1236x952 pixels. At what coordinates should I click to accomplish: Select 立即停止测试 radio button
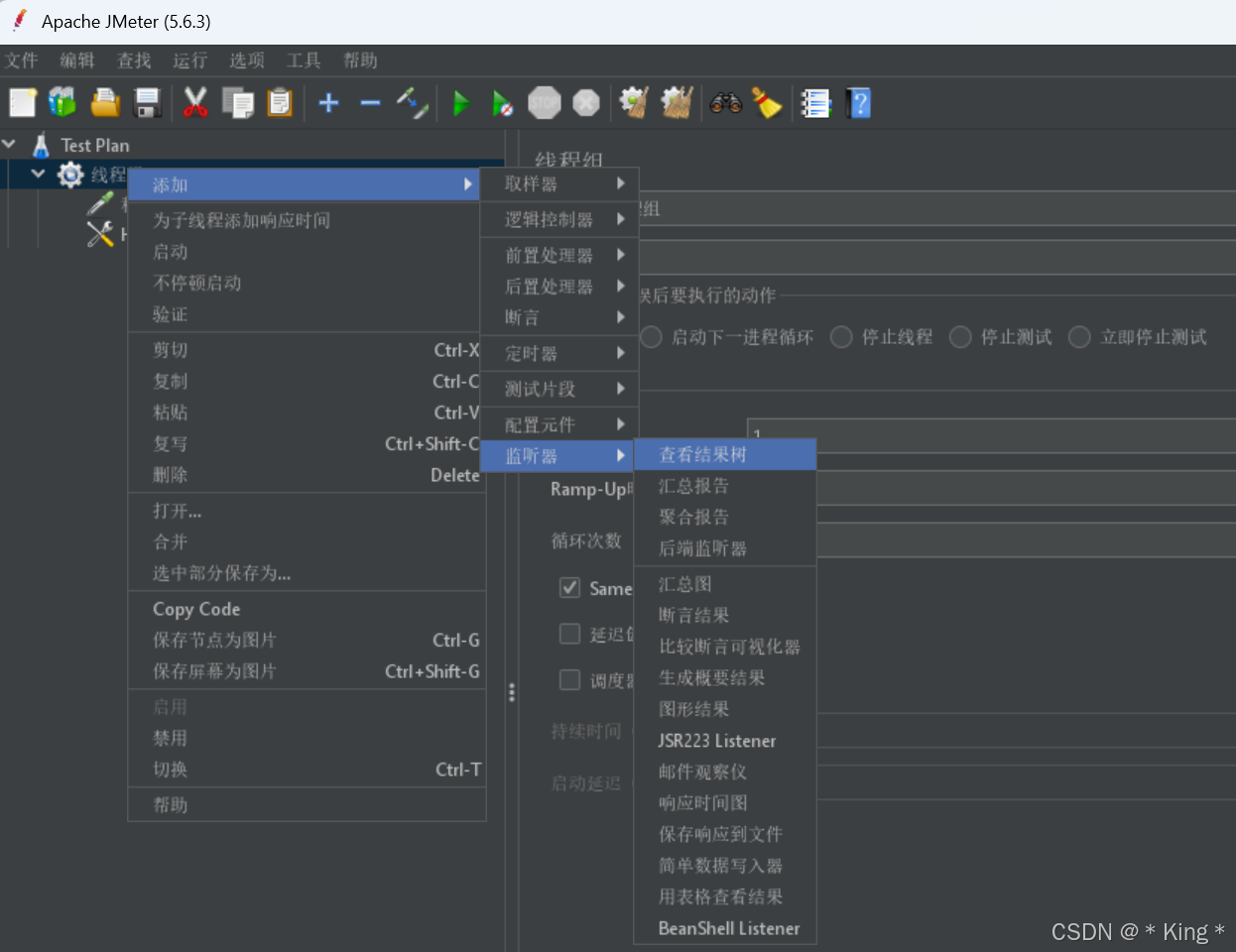pos(1079,337)
